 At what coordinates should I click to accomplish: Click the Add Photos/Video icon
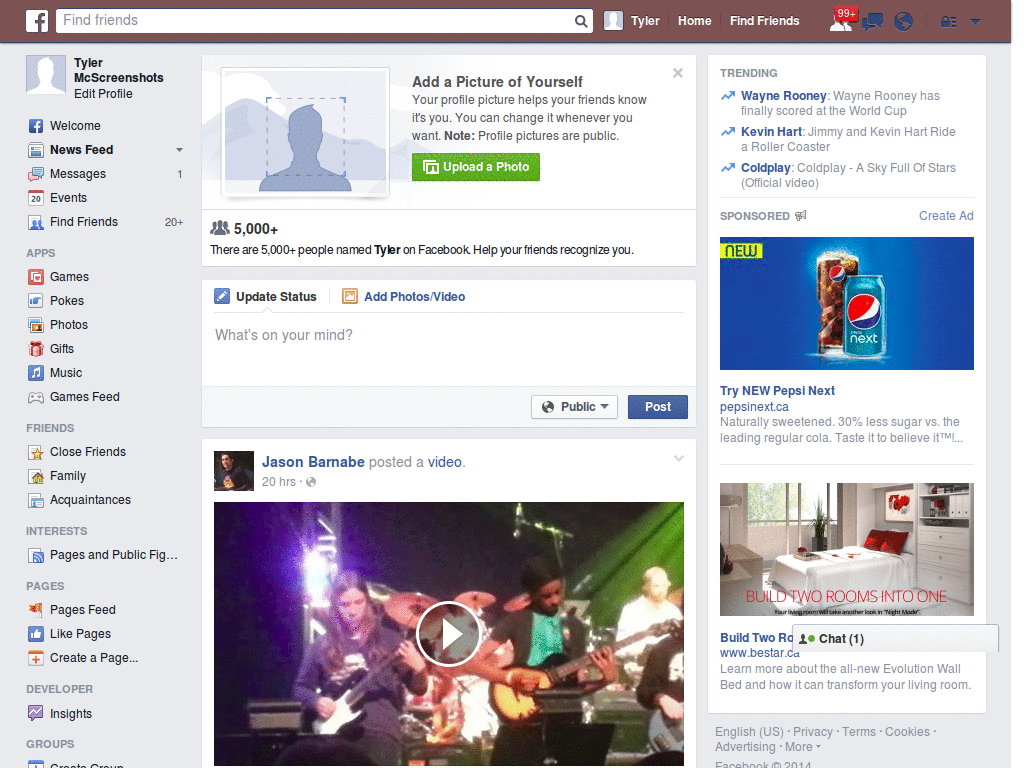point(350,296)
